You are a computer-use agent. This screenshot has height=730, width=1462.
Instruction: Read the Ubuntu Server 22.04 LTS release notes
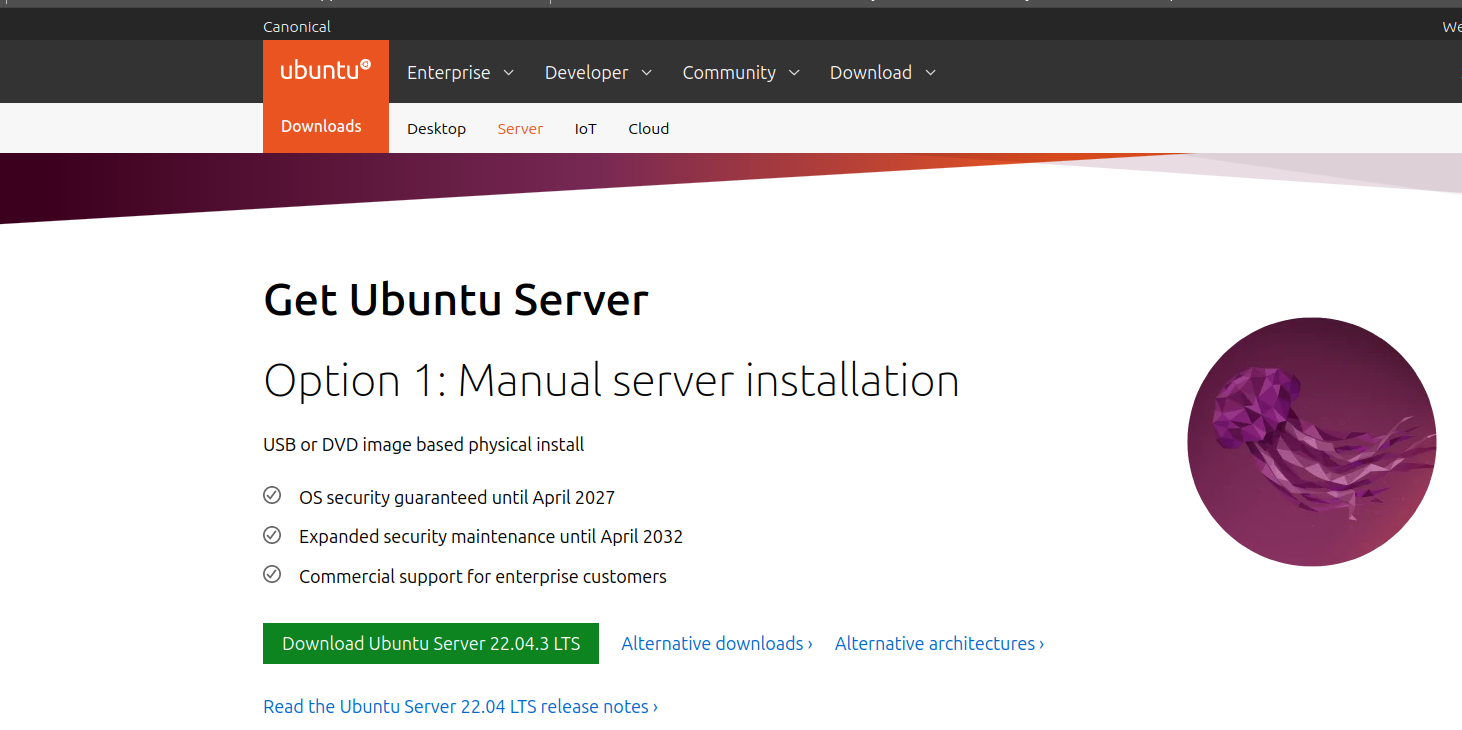(460, 707)
